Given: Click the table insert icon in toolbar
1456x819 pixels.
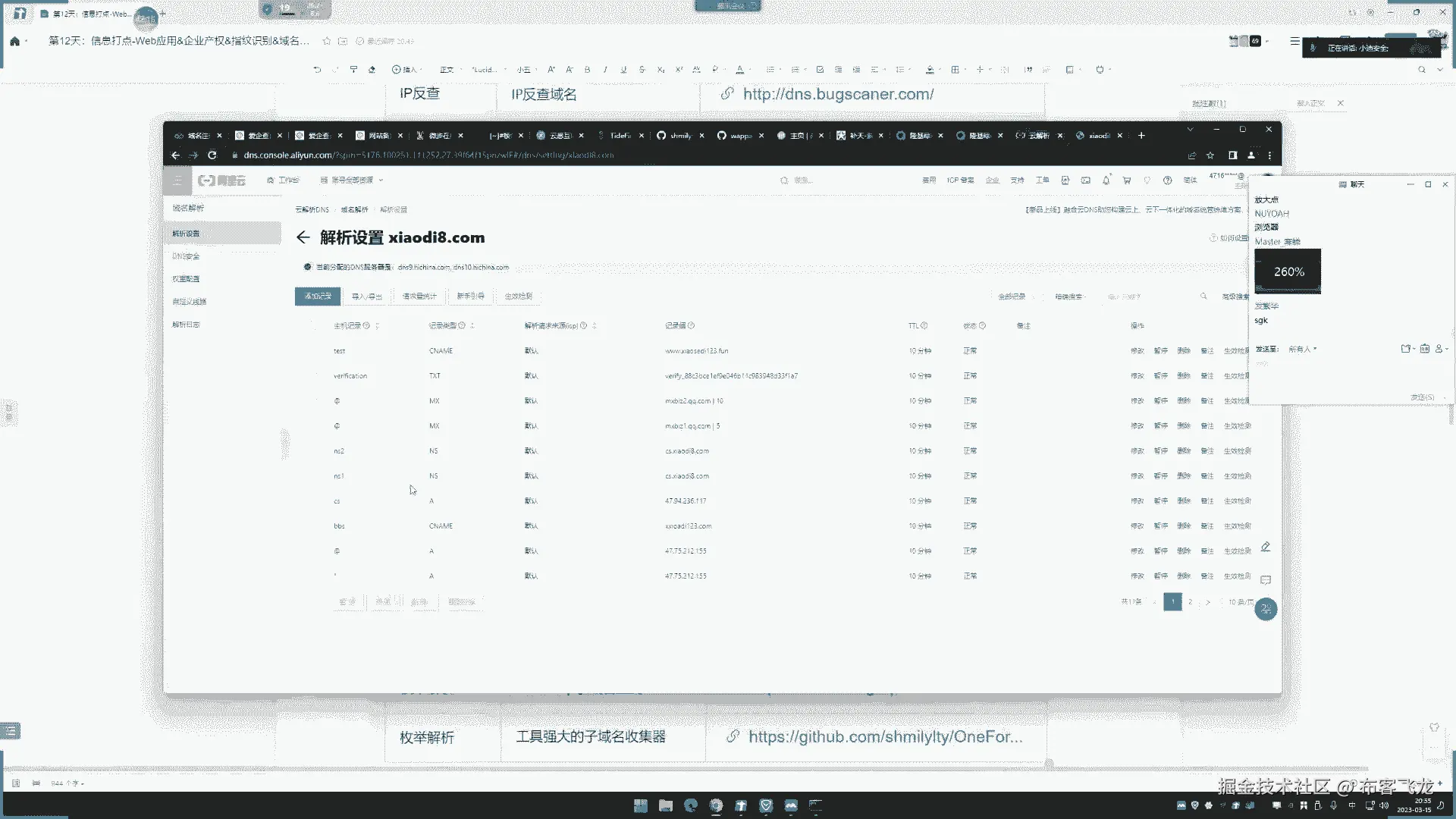Looking at the screenshot, I should point(955,70).
